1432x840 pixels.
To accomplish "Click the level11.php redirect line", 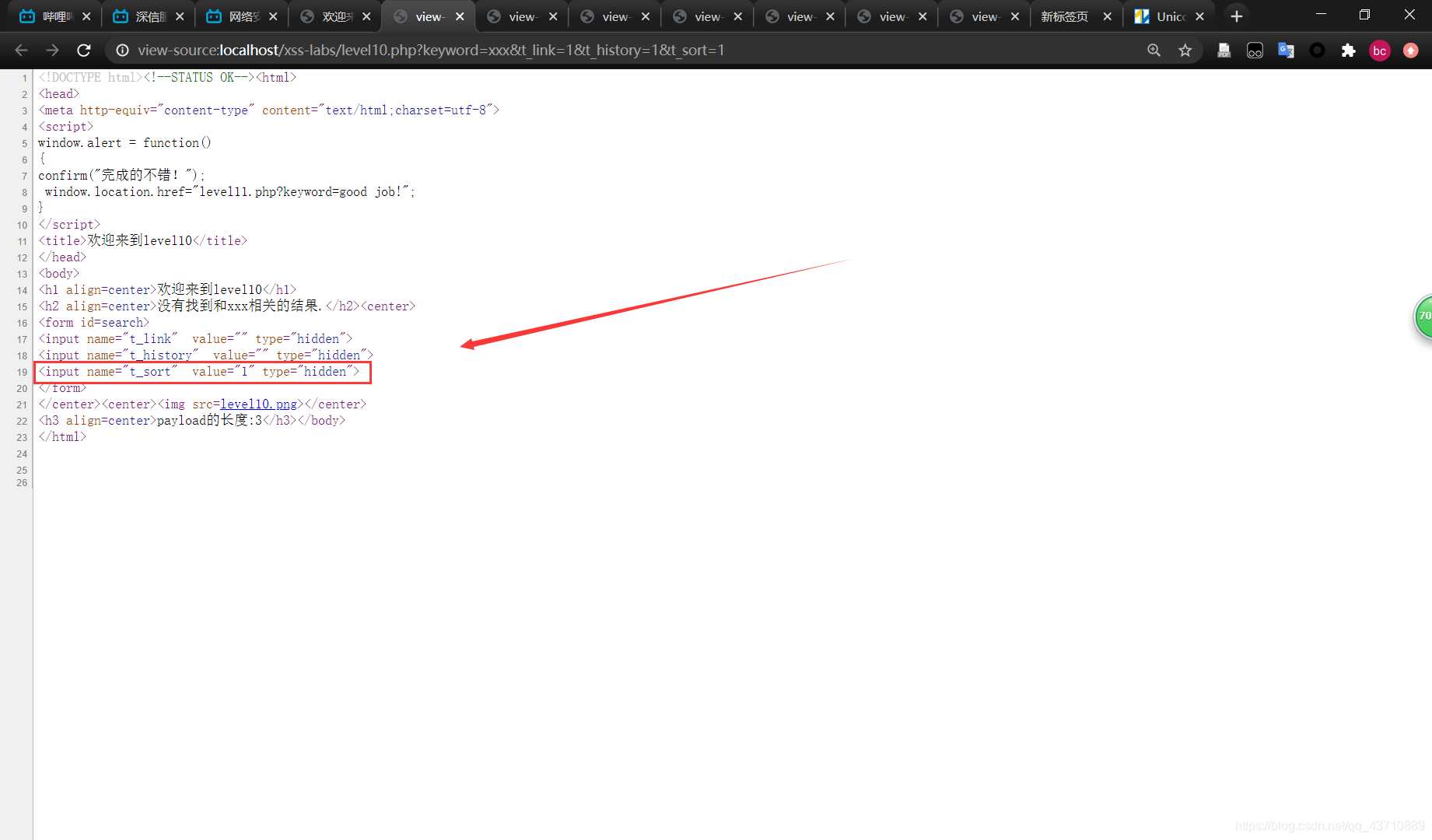I will pyautogui.click(x=229, y=192).
